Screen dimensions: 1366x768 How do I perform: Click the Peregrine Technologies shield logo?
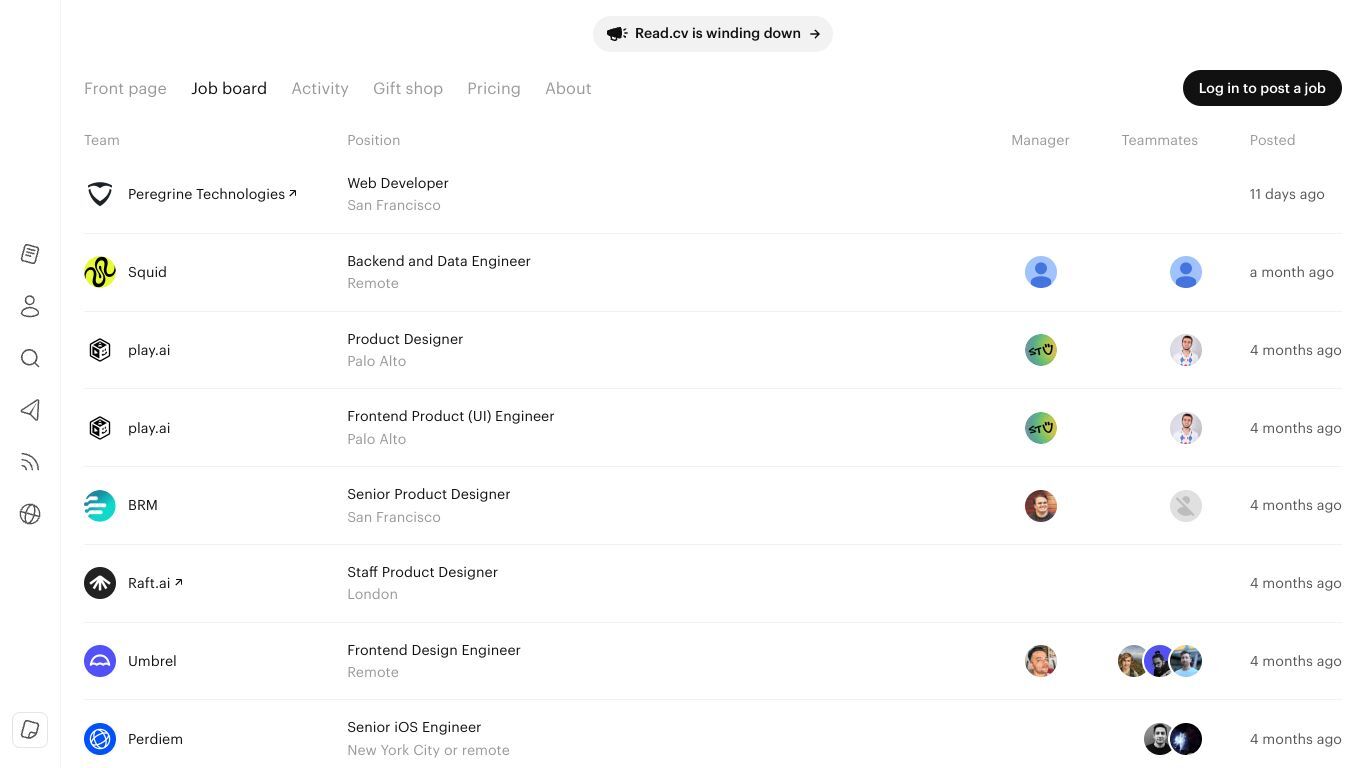click(100, 194)
